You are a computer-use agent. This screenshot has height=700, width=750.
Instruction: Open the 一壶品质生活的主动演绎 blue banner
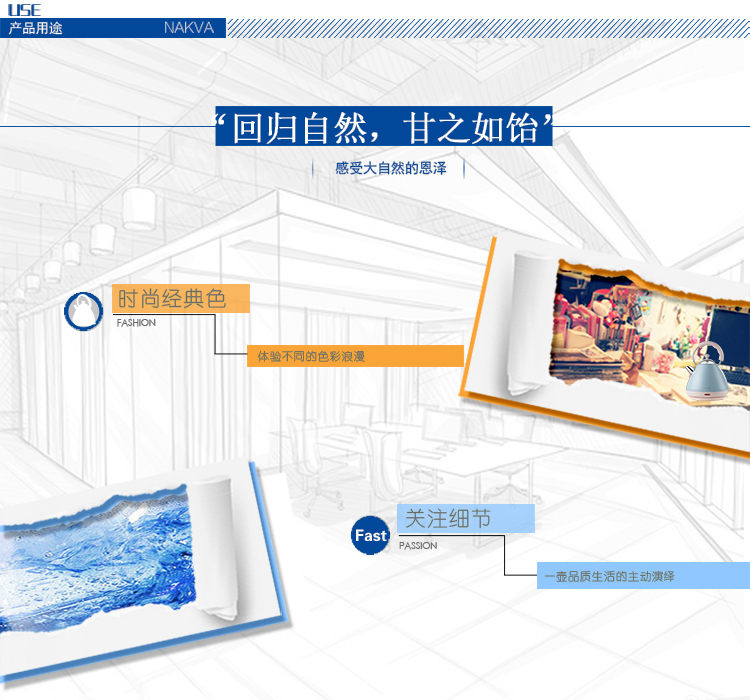click(x=643, y=576)
